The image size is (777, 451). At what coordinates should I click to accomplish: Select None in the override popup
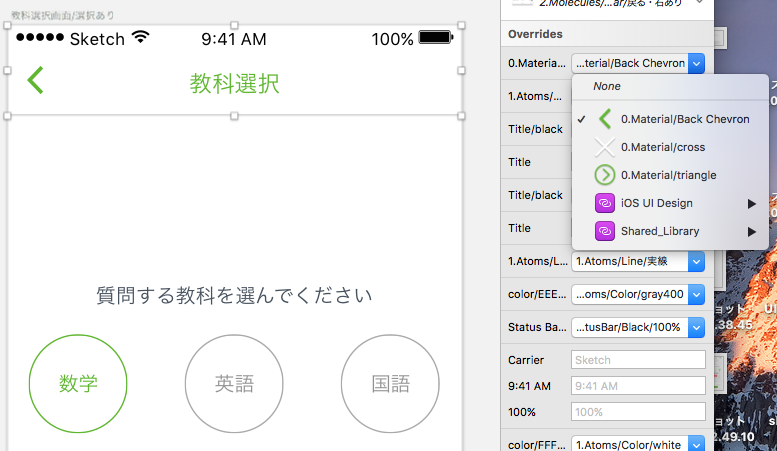coord(607,87)
